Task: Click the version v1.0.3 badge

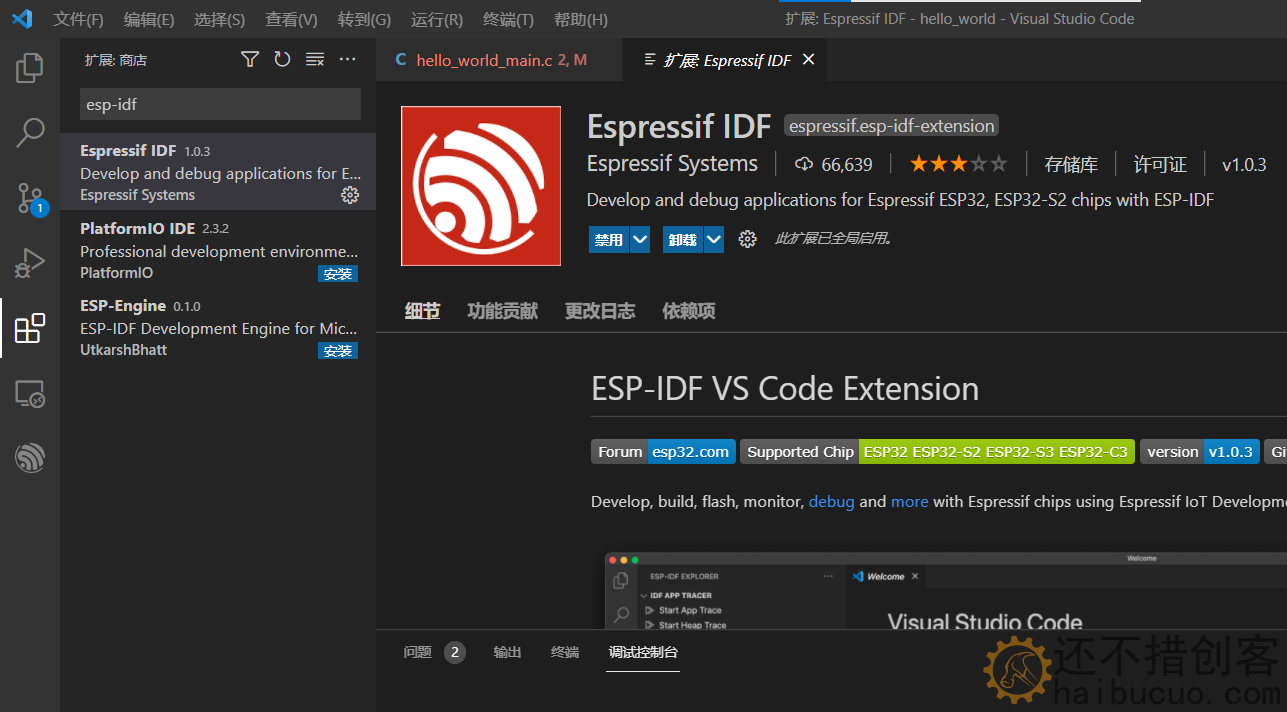Action: (x=1200, y=452)
